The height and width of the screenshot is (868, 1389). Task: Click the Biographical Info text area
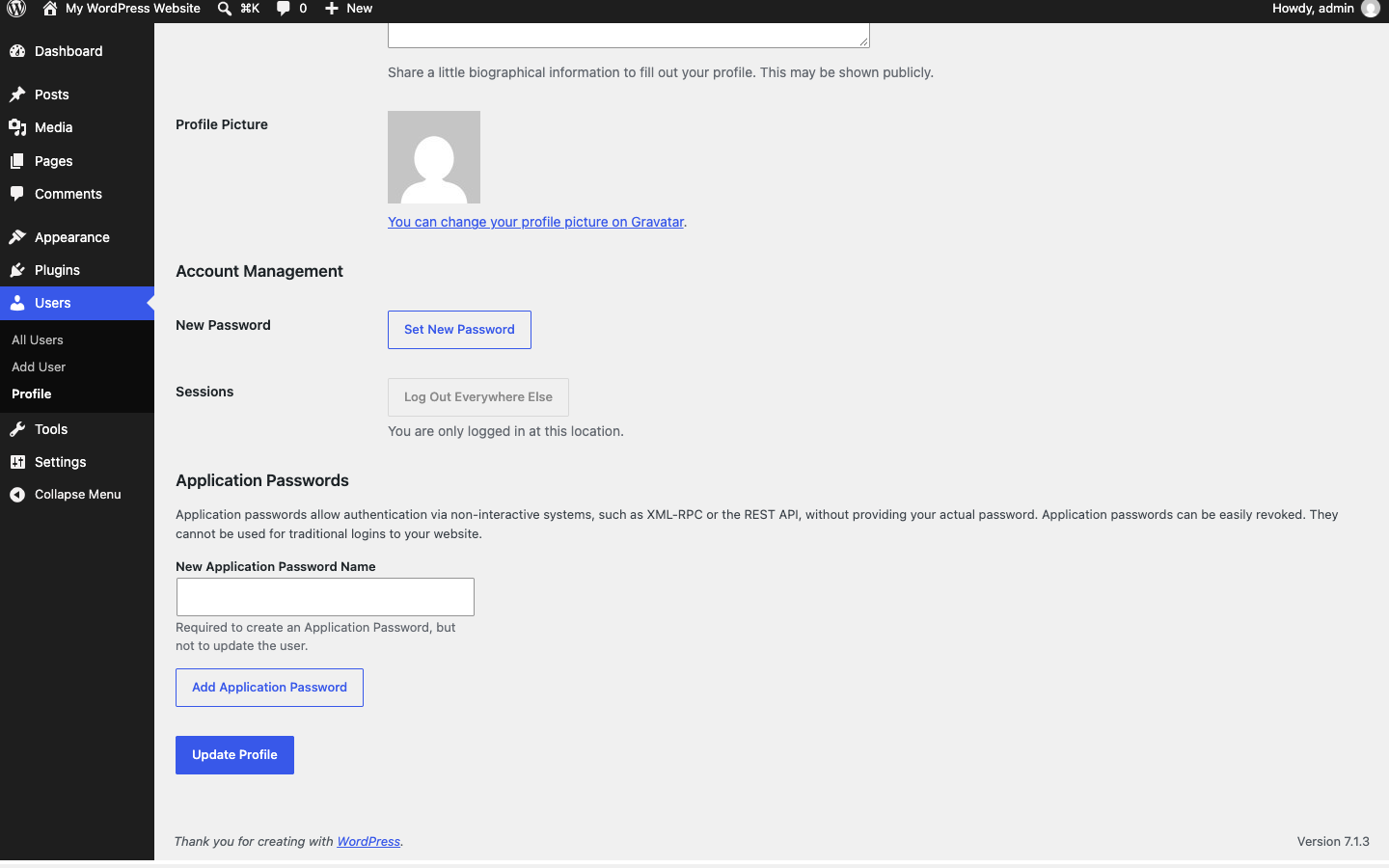coord(629,36)
